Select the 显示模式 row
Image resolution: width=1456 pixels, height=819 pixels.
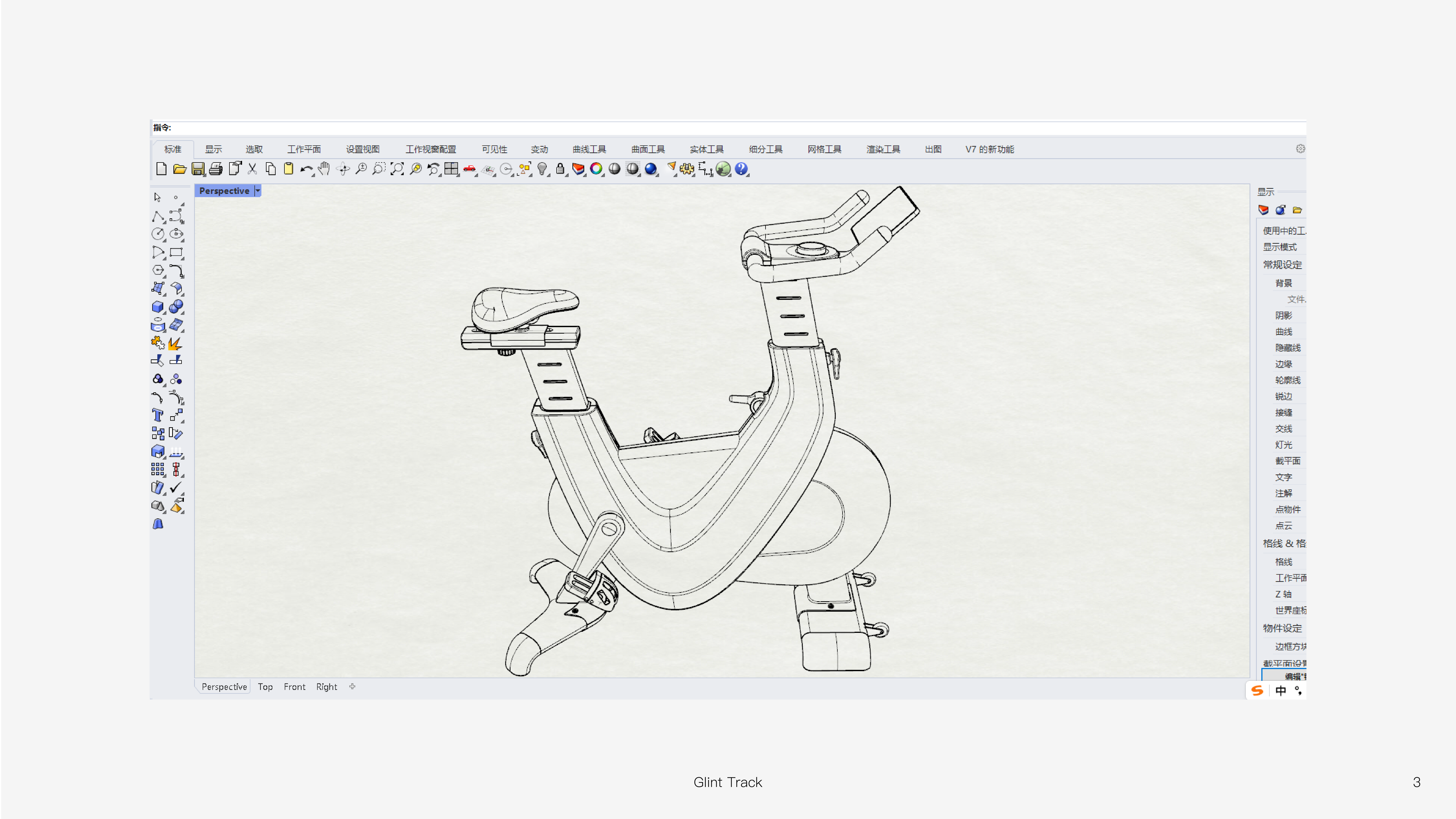pos(1280,247)
